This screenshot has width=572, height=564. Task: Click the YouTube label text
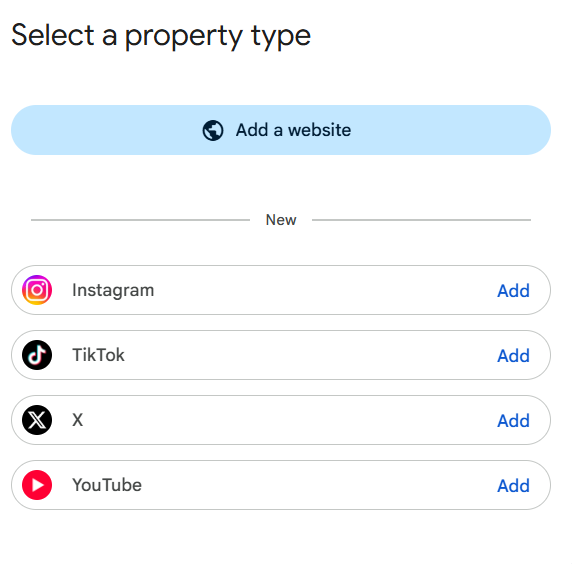click(107, 485)
